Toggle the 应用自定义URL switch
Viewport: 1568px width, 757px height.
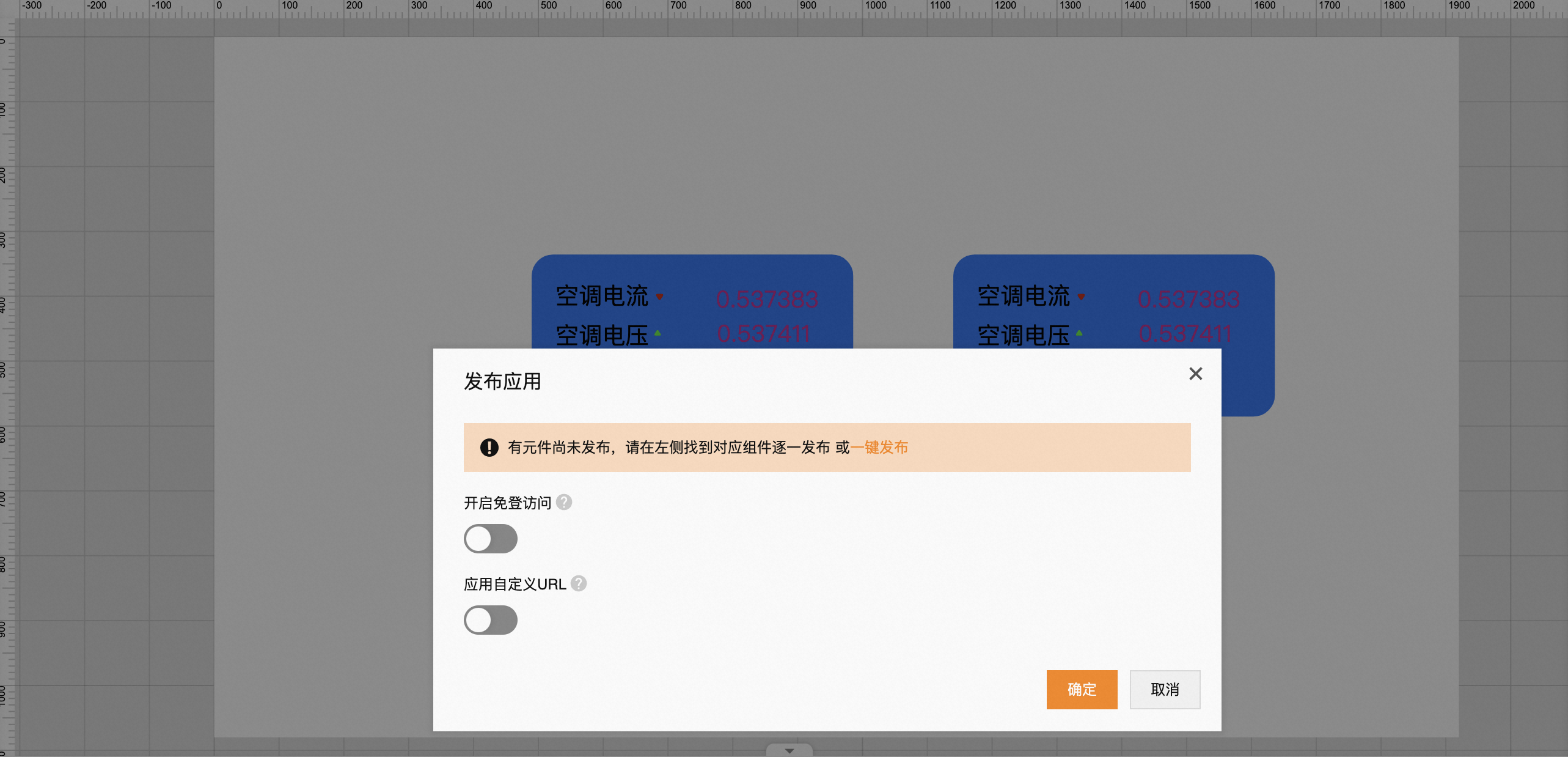[x=491, y=620]
